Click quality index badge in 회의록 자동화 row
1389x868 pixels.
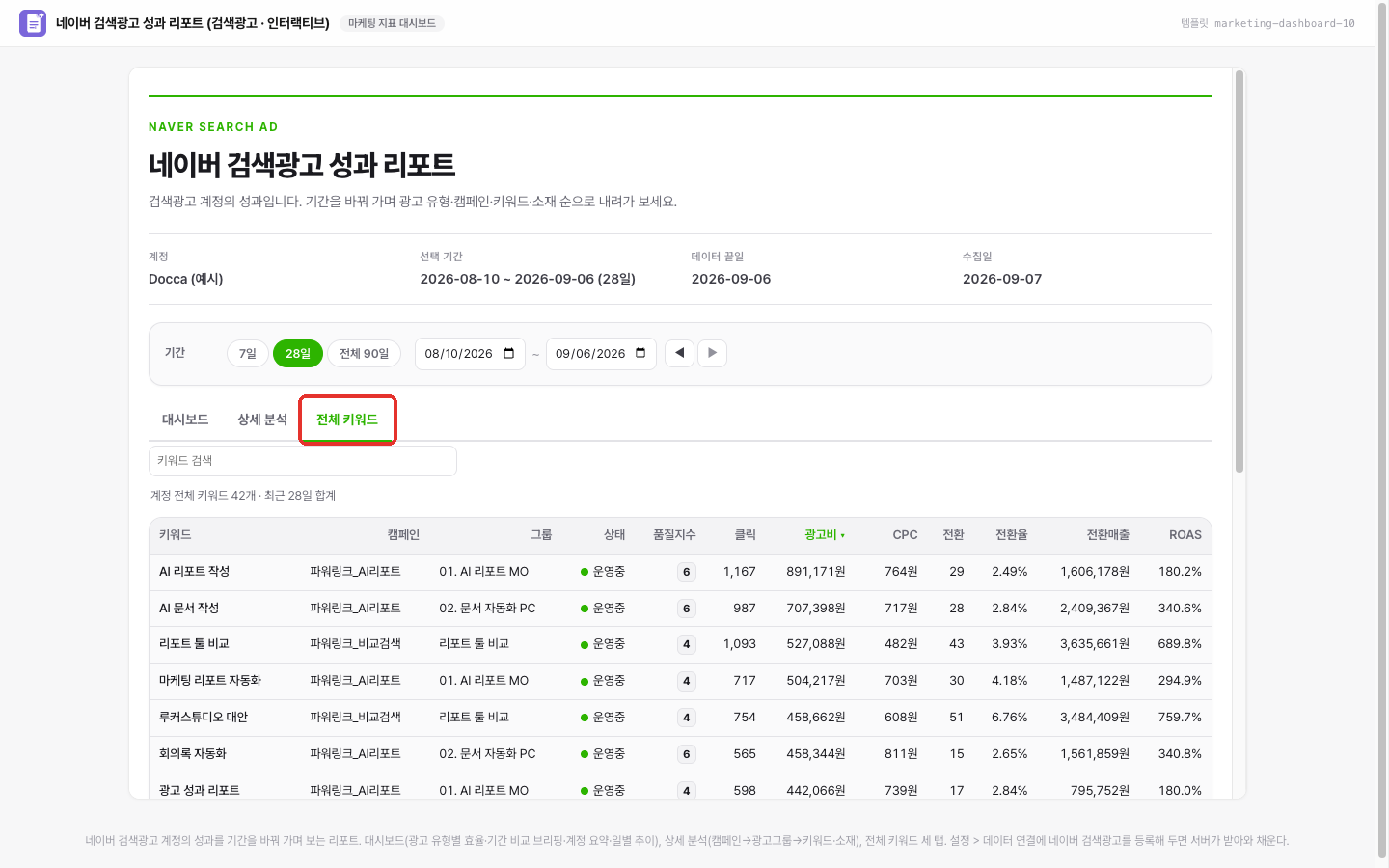[x=687, y=754]
